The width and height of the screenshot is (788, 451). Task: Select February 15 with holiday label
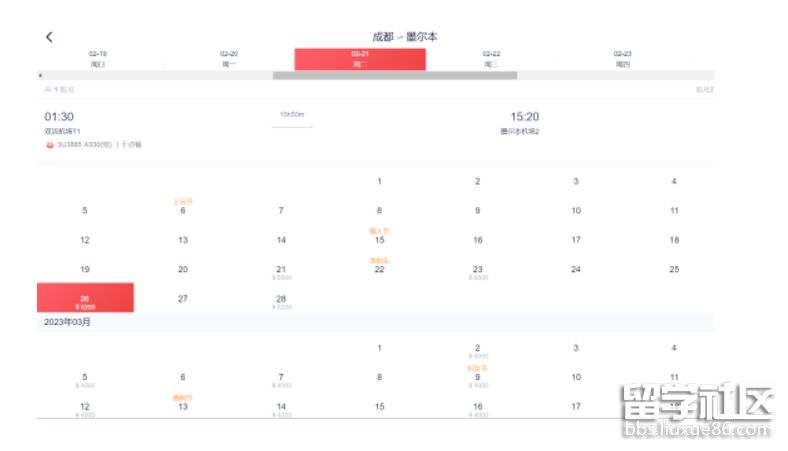(379, 238)
